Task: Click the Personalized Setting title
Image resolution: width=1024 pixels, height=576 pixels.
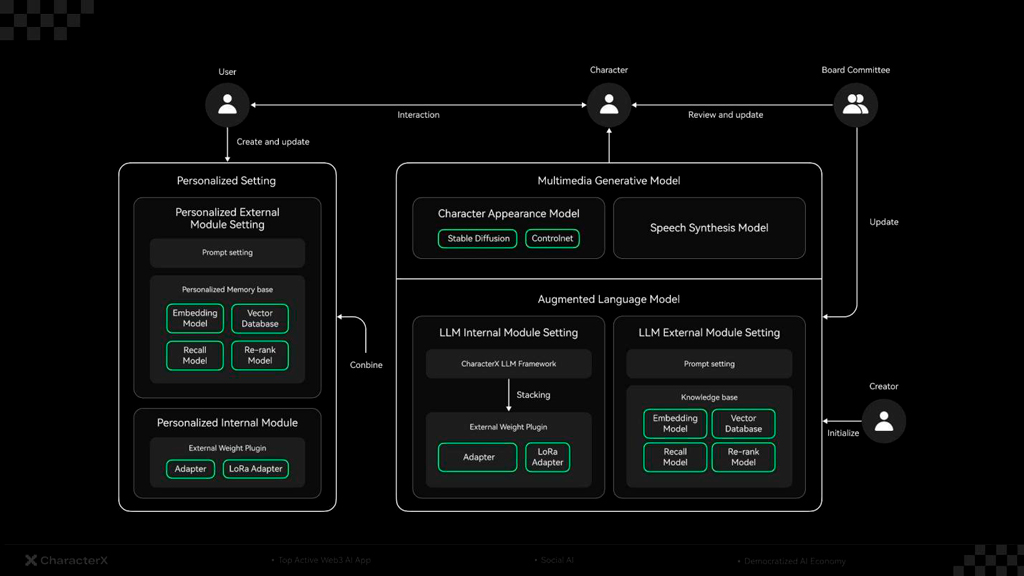Action: tap(226, 181)
